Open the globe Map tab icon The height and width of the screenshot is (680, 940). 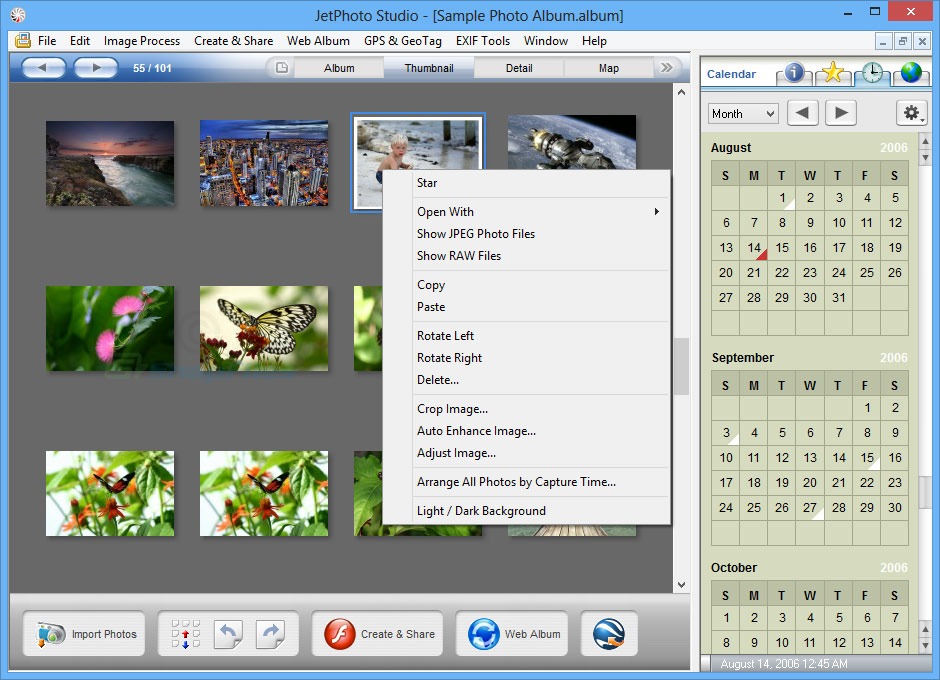tap(908, 73)
